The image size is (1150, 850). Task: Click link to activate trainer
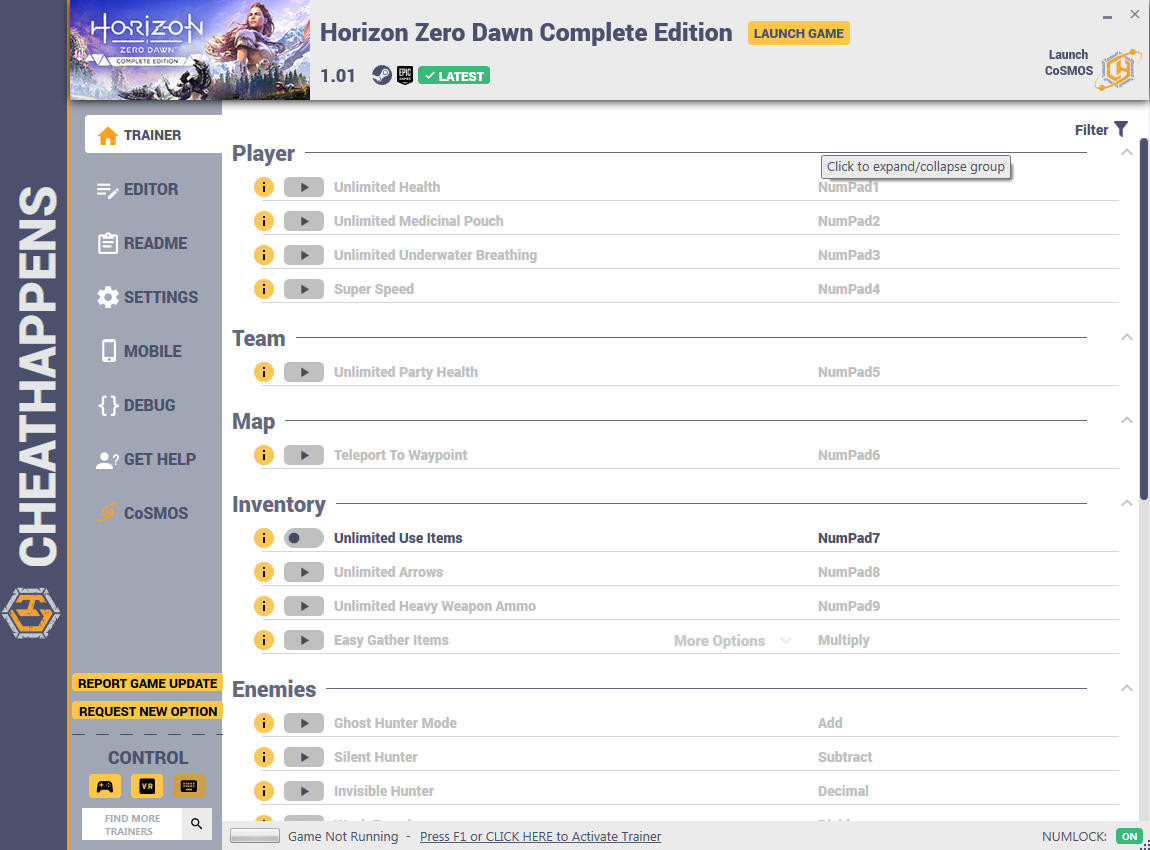(540, 836)
